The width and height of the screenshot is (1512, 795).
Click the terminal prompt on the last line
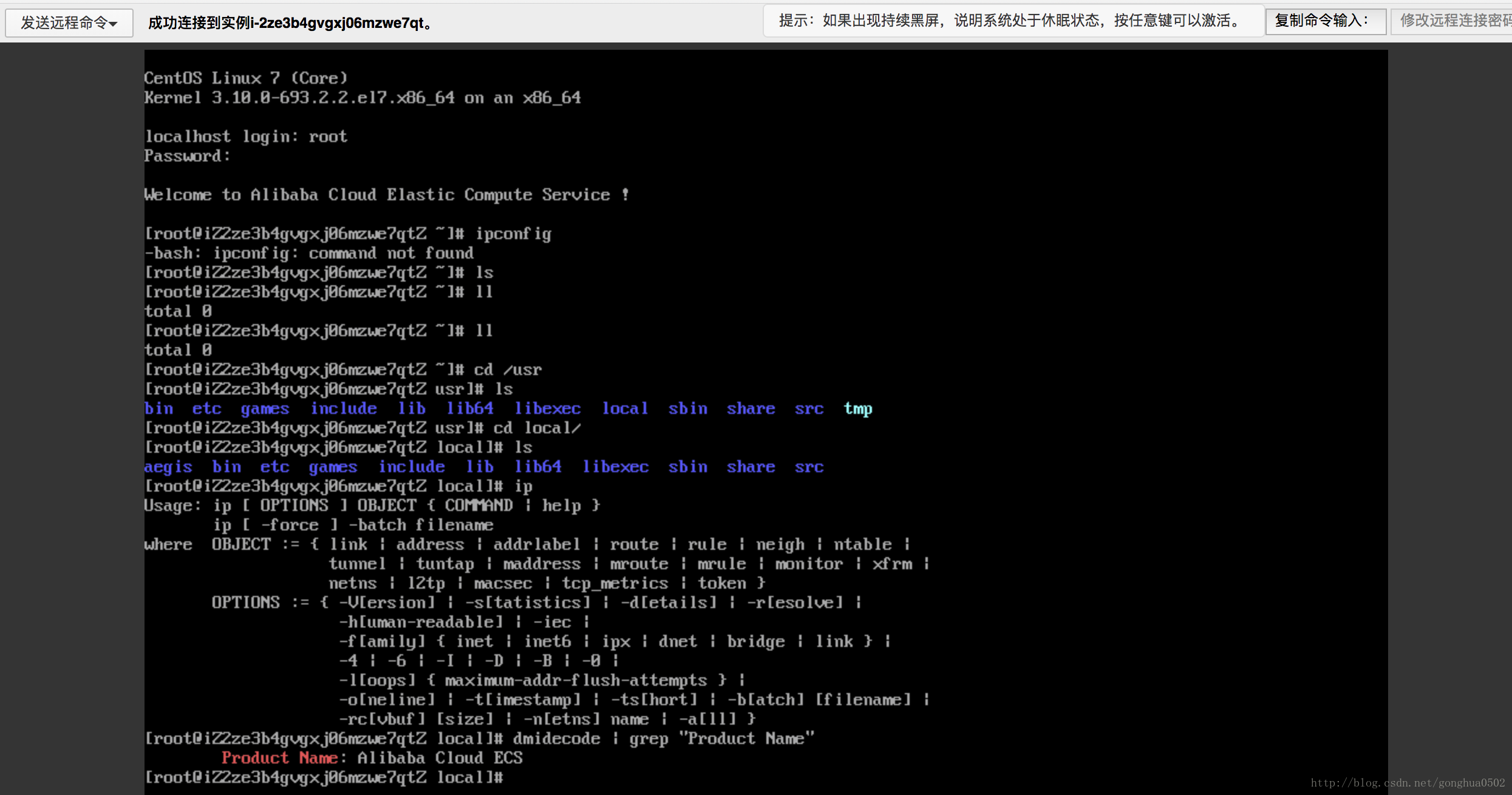(324, 777)
